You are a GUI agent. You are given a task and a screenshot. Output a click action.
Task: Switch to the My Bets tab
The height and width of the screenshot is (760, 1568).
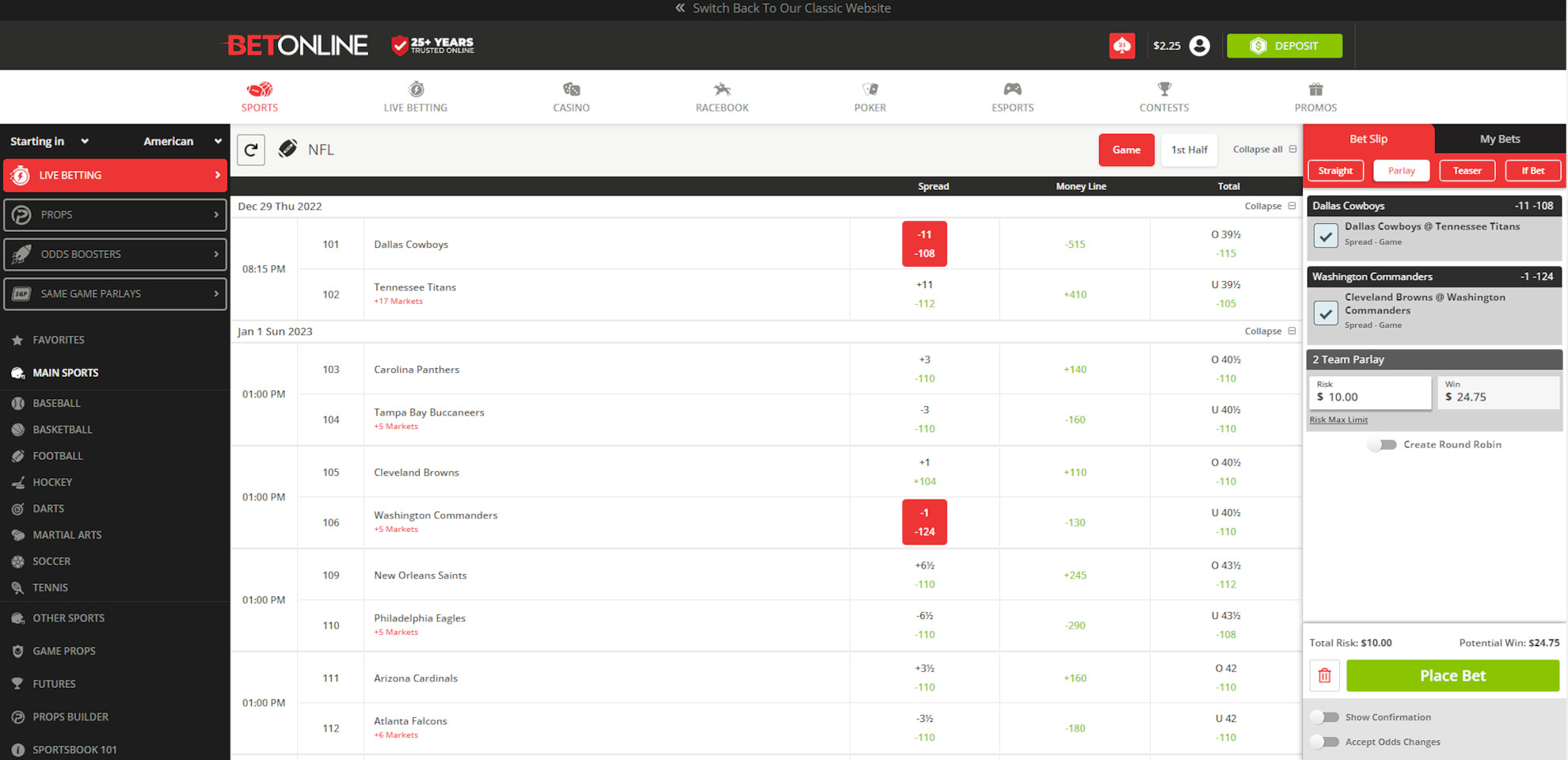click(1500, 139)
